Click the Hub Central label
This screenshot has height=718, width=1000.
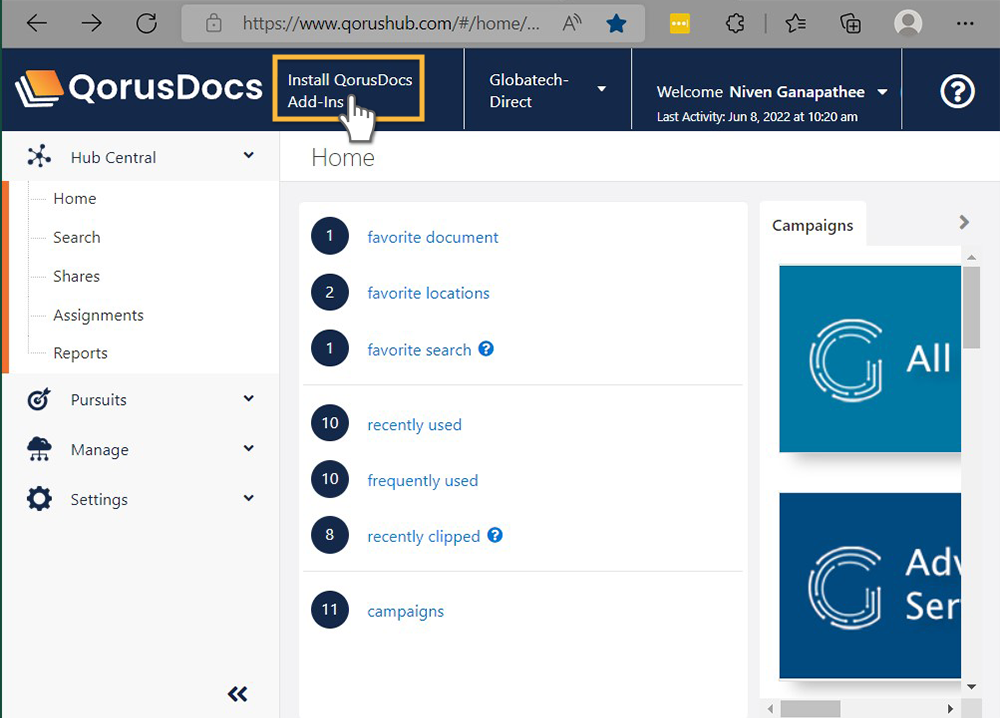(113, 158)
